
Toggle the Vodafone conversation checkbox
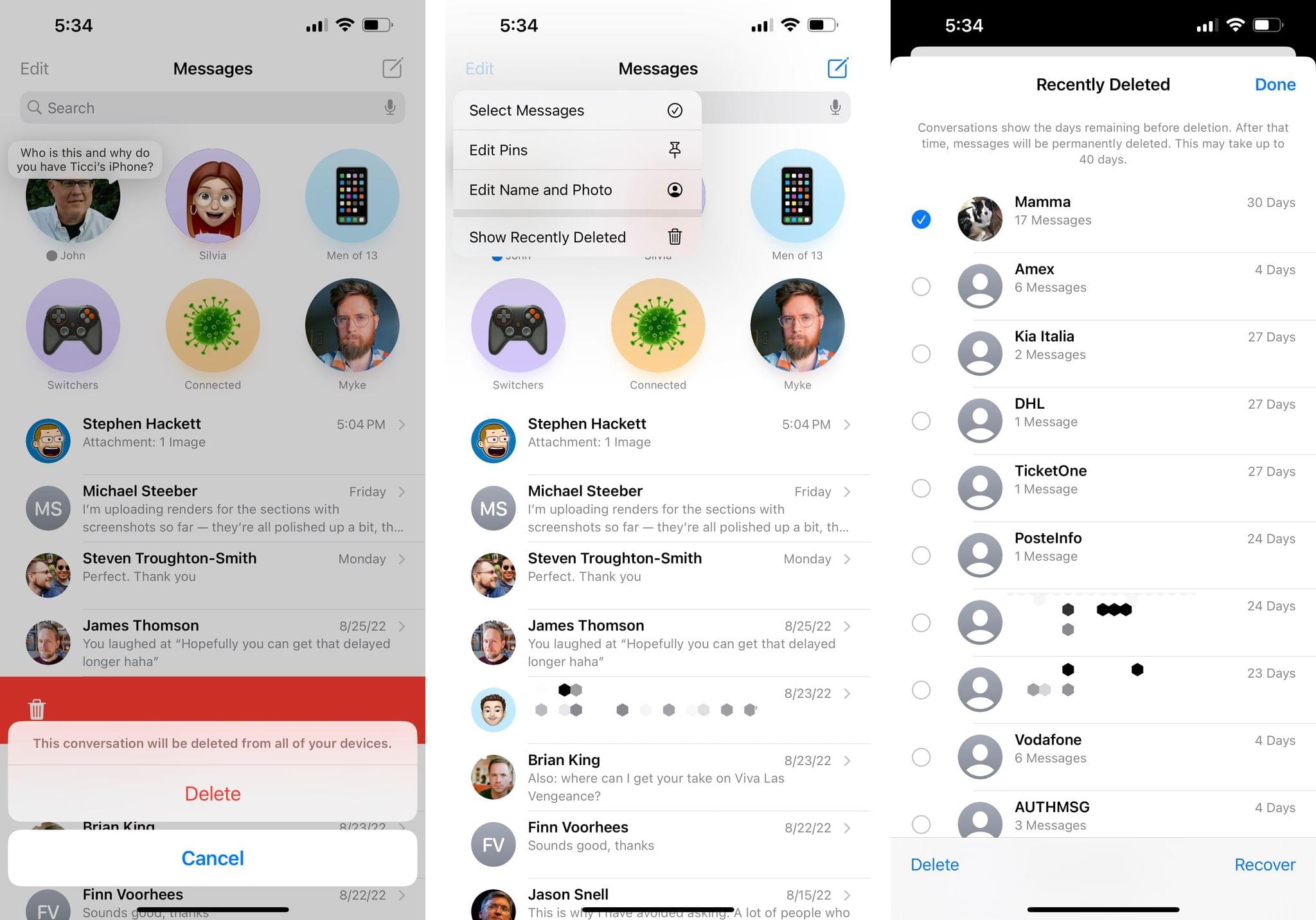(x=919, y=749)
